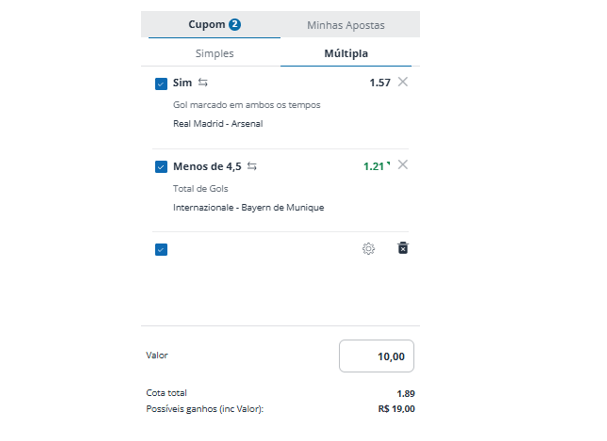Click the 1.57 odds value

pyautogui.click(x=379, y=83)
